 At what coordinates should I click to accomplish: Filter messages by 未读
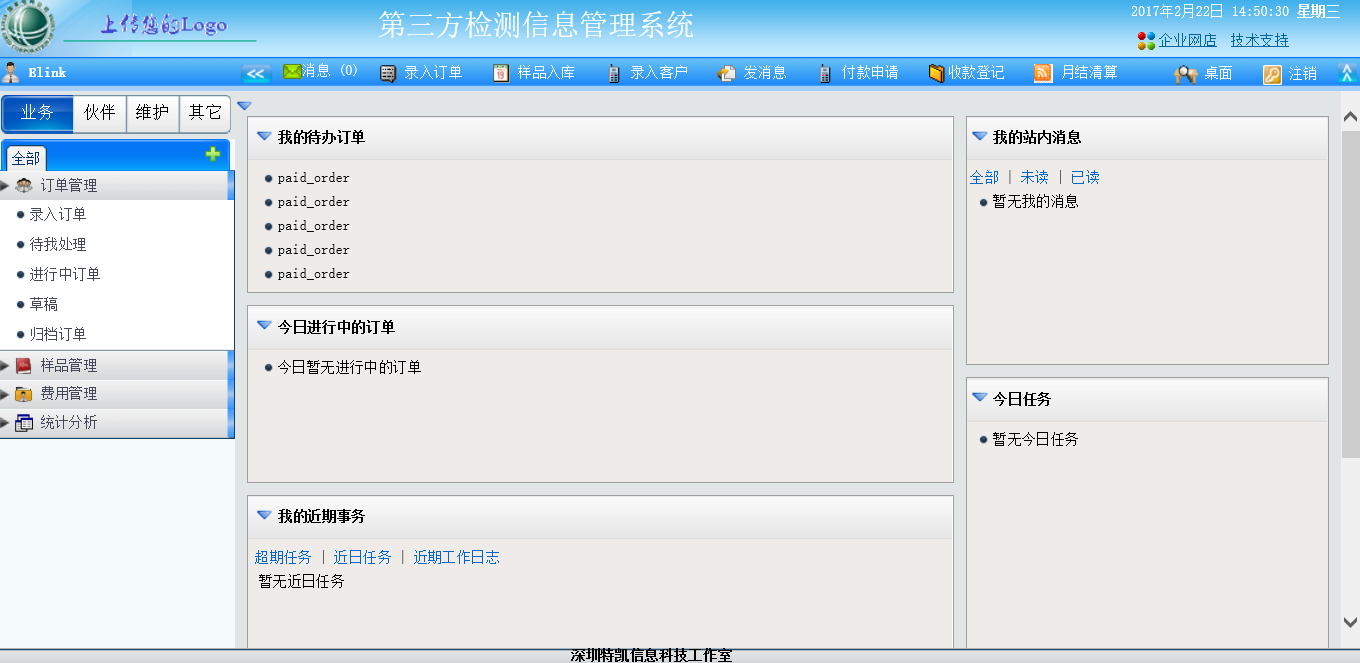[1034, 177]
